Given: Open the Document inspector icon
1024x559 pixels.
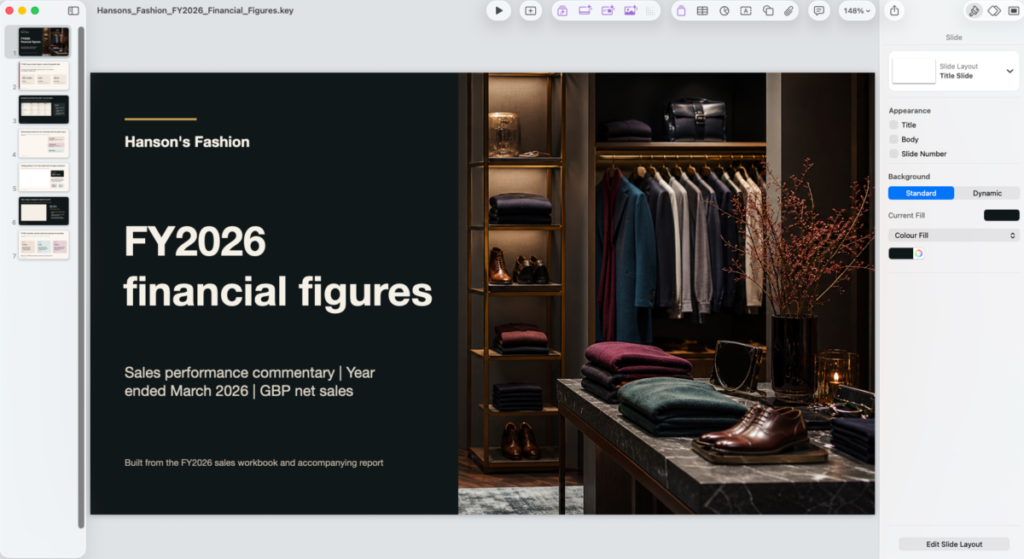Looking at the screenshot, I should click(x=1014, y=10).
